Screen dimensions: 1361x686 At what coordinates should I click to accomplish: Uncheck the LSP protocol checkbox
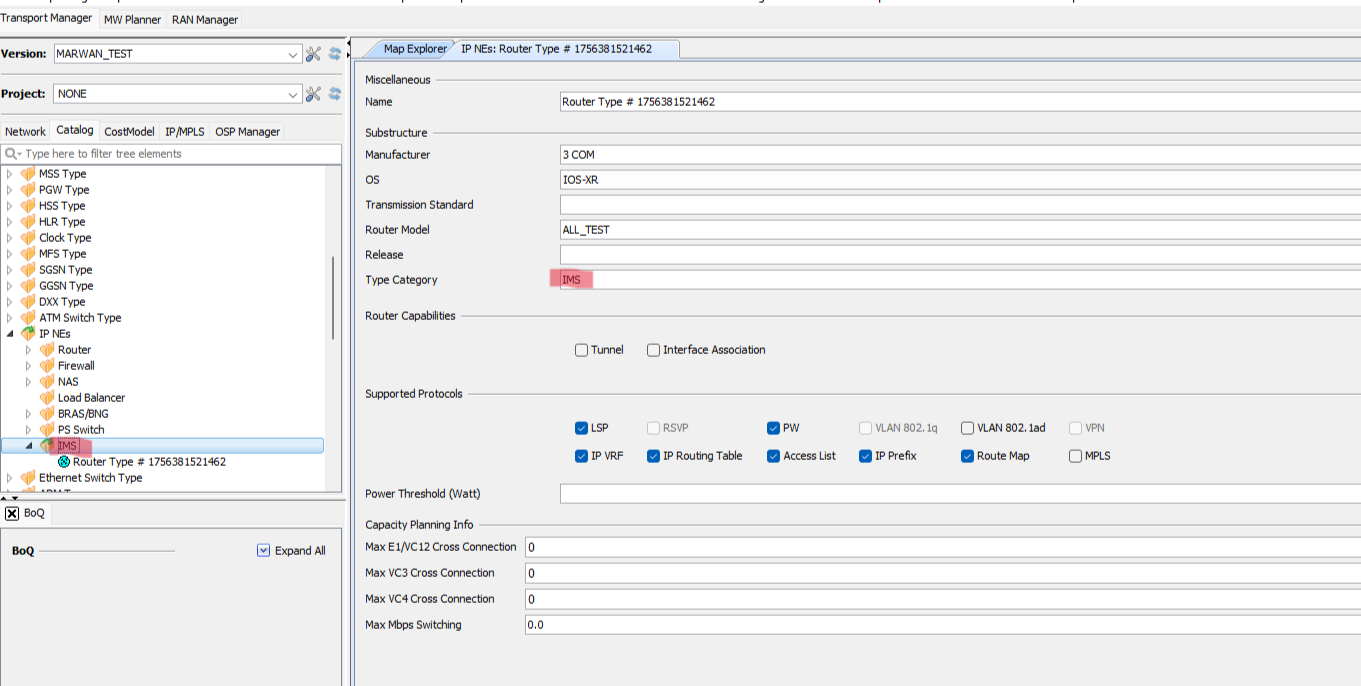tap(581, 428)
